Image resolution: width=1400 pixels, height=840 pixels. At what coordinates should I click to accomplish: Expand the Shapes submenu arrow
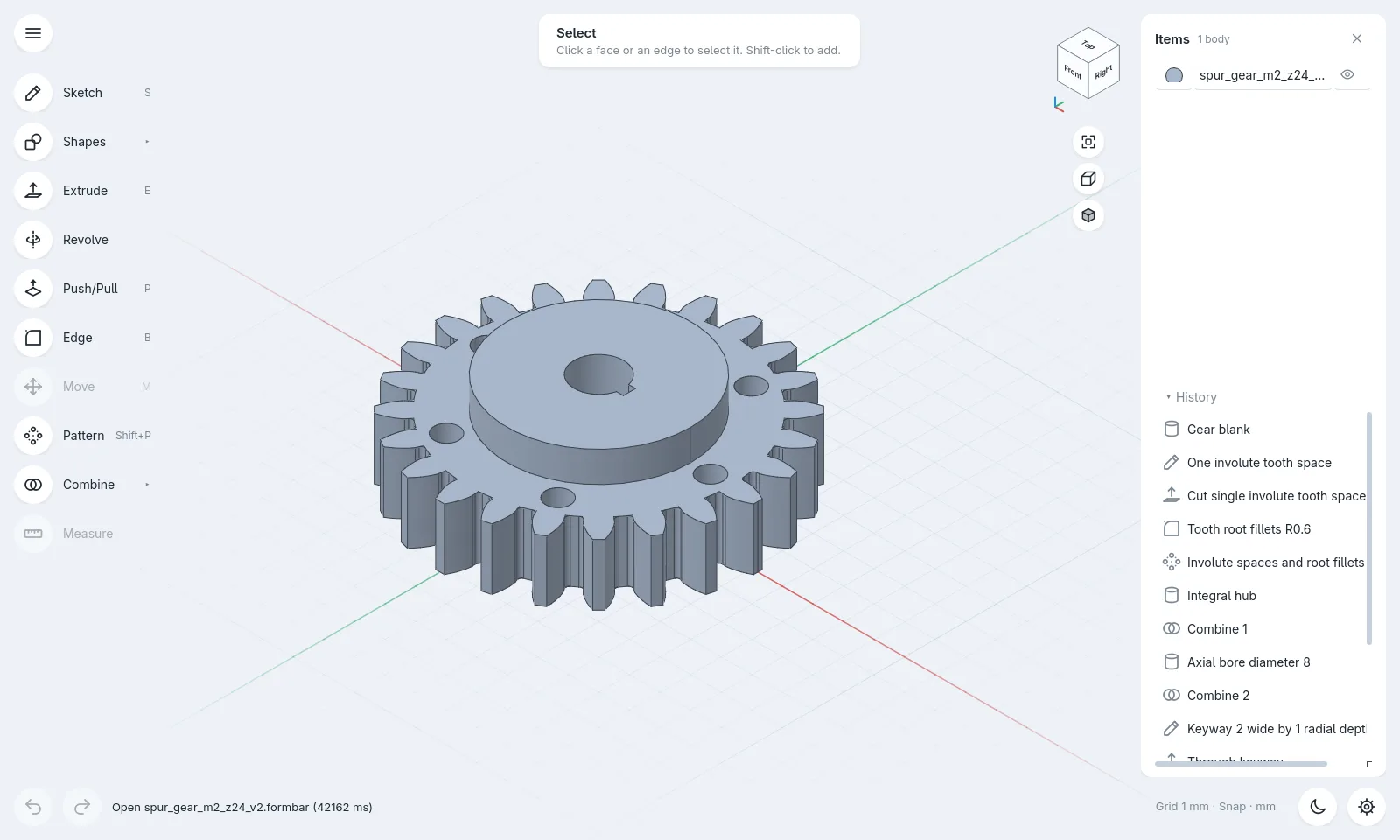click(x=147, y=142)
